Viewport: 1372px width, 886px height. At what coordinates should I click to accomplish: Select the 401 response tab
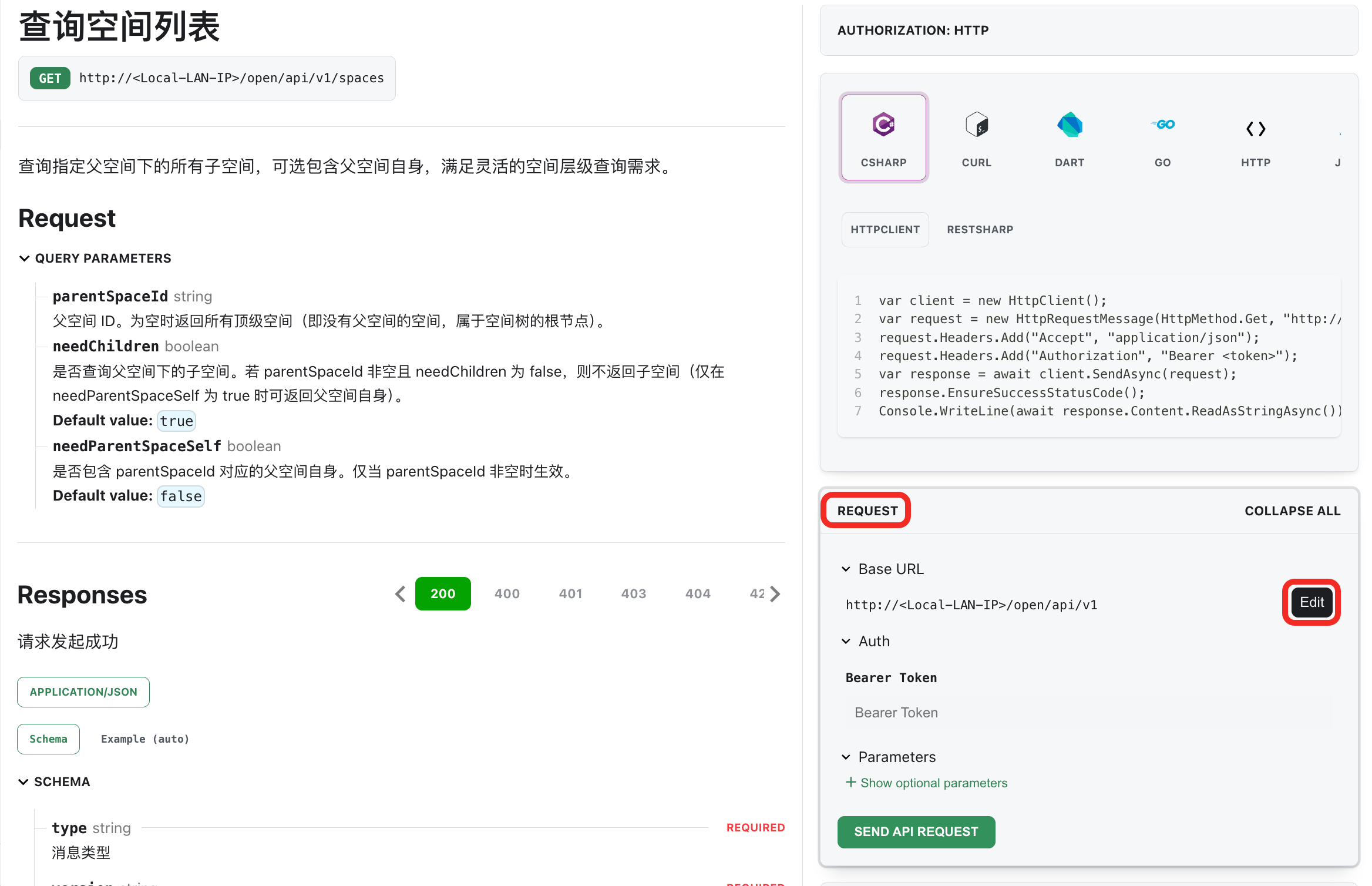570,594
